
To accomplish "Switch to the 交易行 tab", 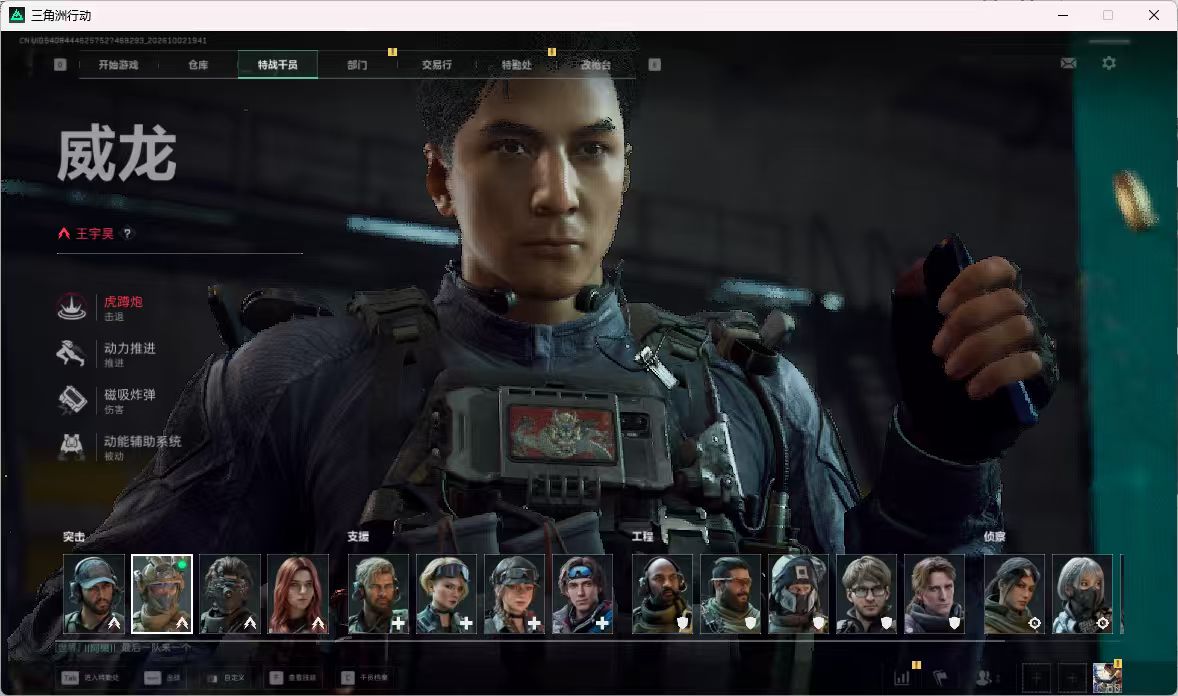I will (x=437, y=65).
